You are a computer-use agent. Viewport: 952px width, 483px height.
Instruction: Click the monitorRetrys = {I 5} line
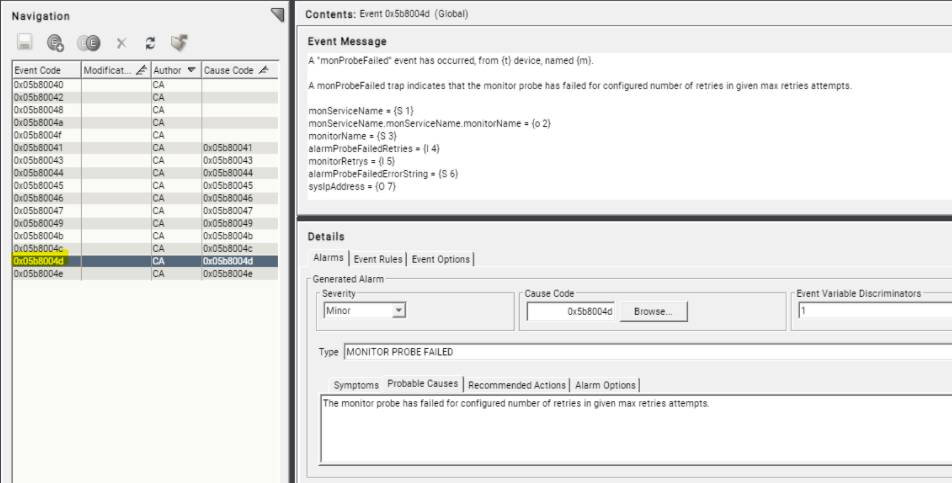351,161
